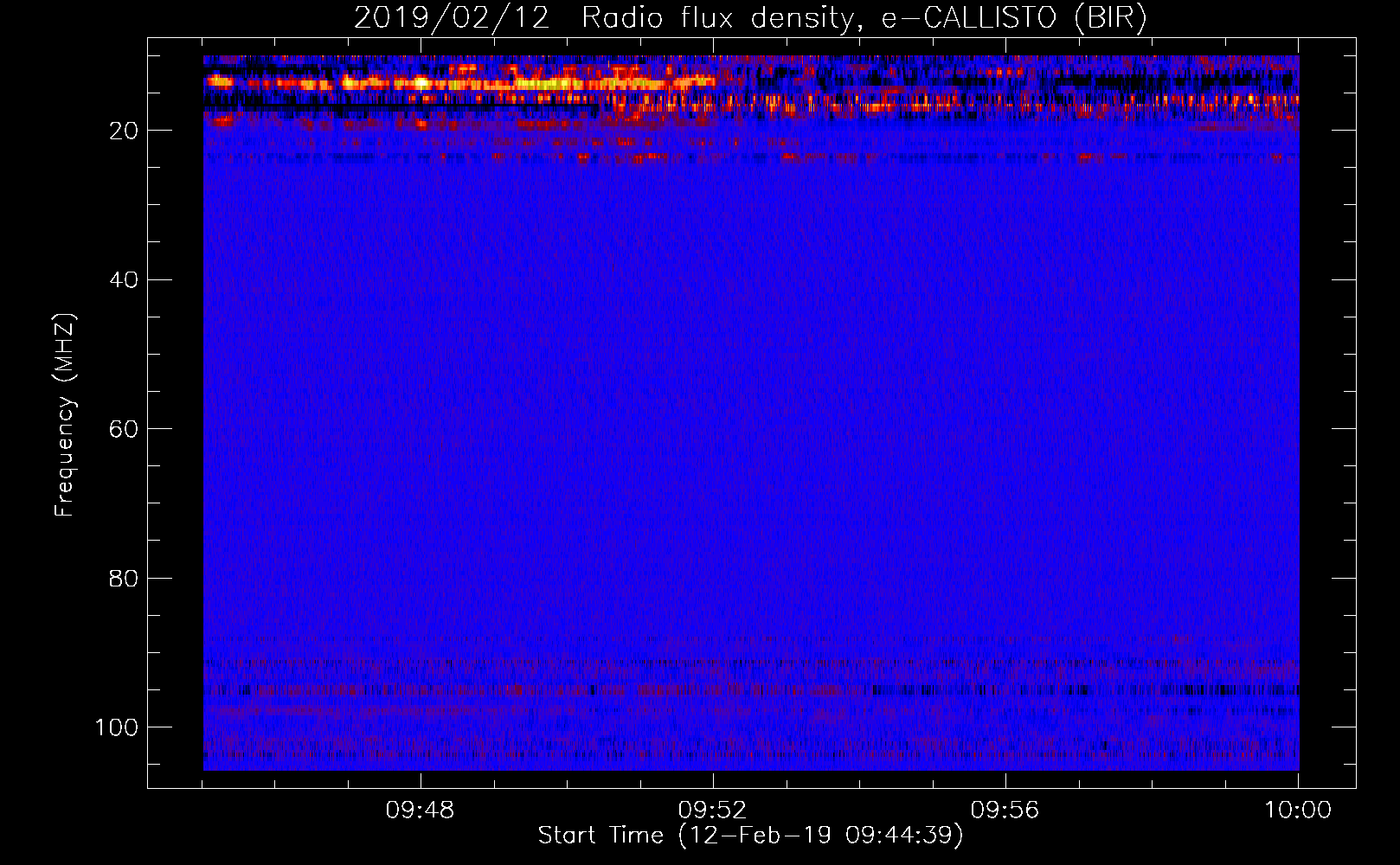Click the '09:56' time tick label
This screenshot has height=865, width=1400.
click(1005, 811)
